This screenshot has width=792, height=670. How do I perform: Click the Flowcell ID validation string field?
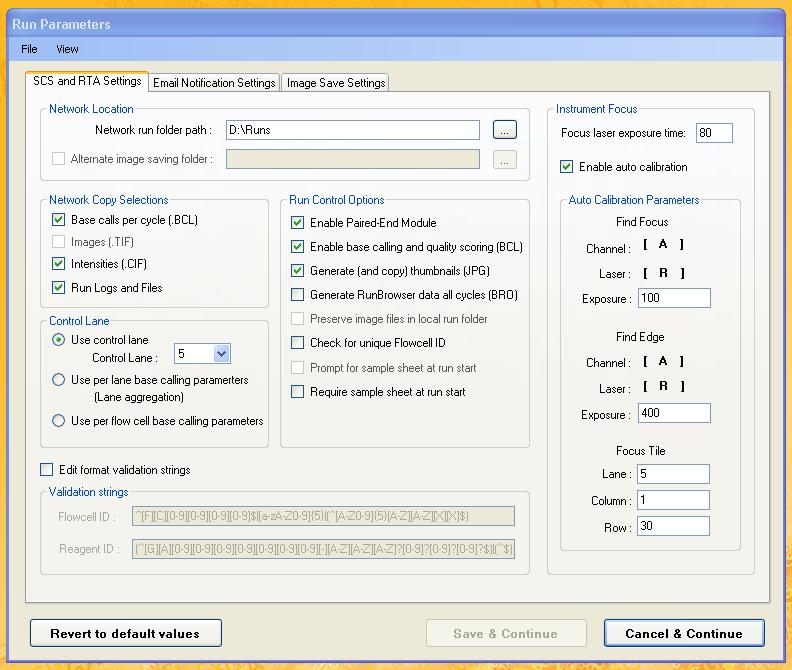point(323,516)
